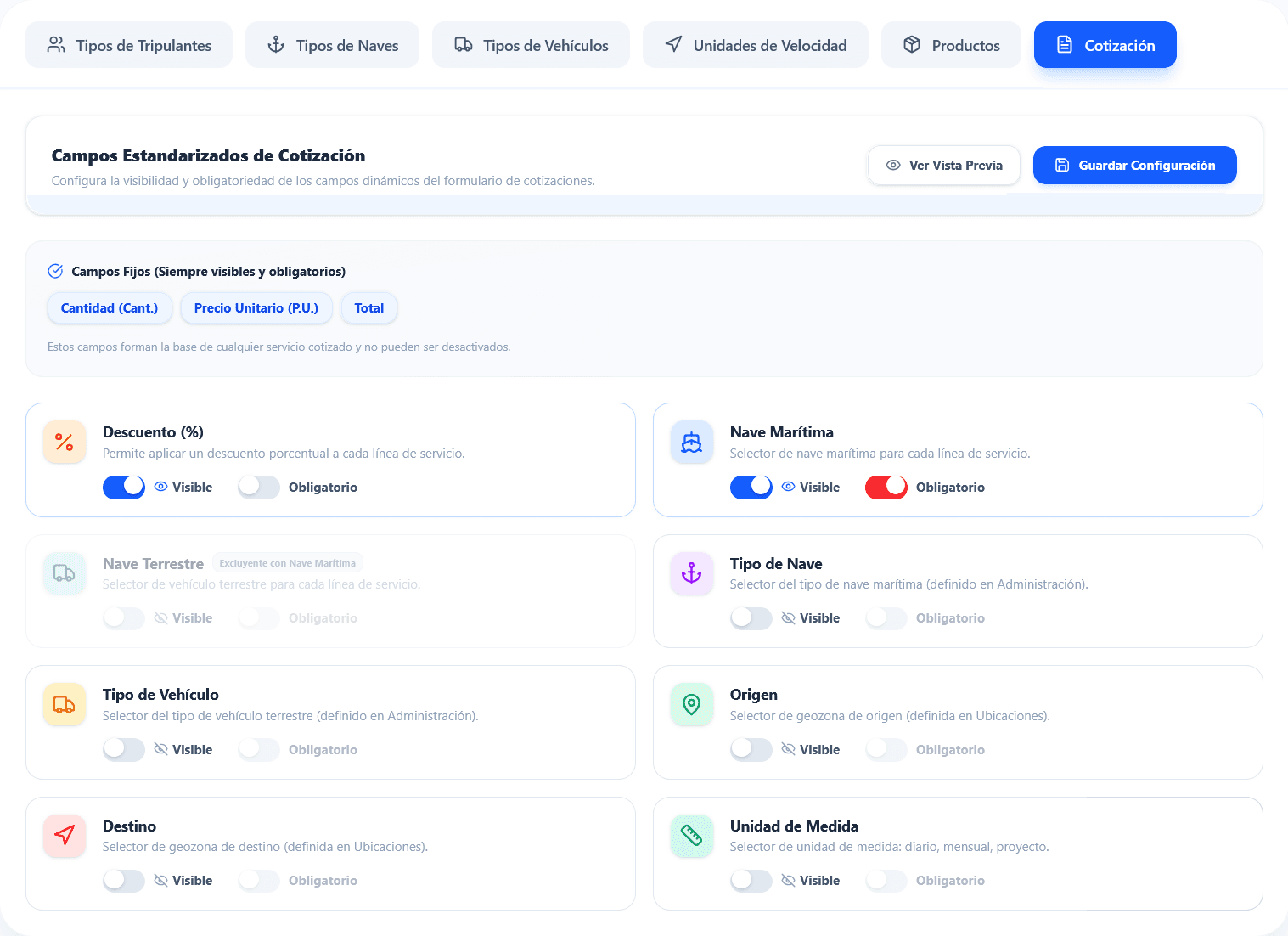
Task: Disable Nave Marítima Obligatorio toggle
Action: (886, 487)
